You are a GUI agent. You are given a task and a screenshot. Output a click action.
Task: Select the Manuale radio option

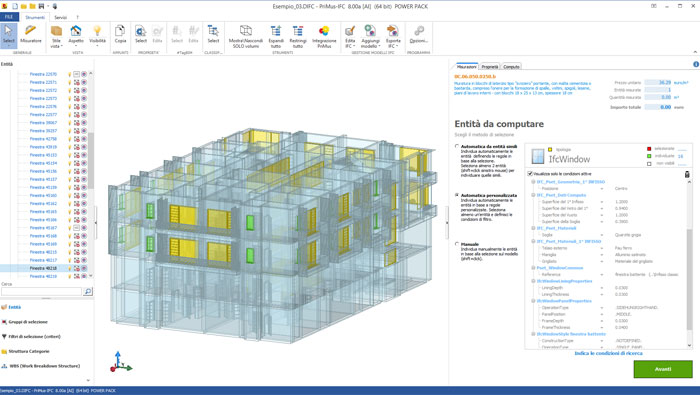click(x=457, y=244)
